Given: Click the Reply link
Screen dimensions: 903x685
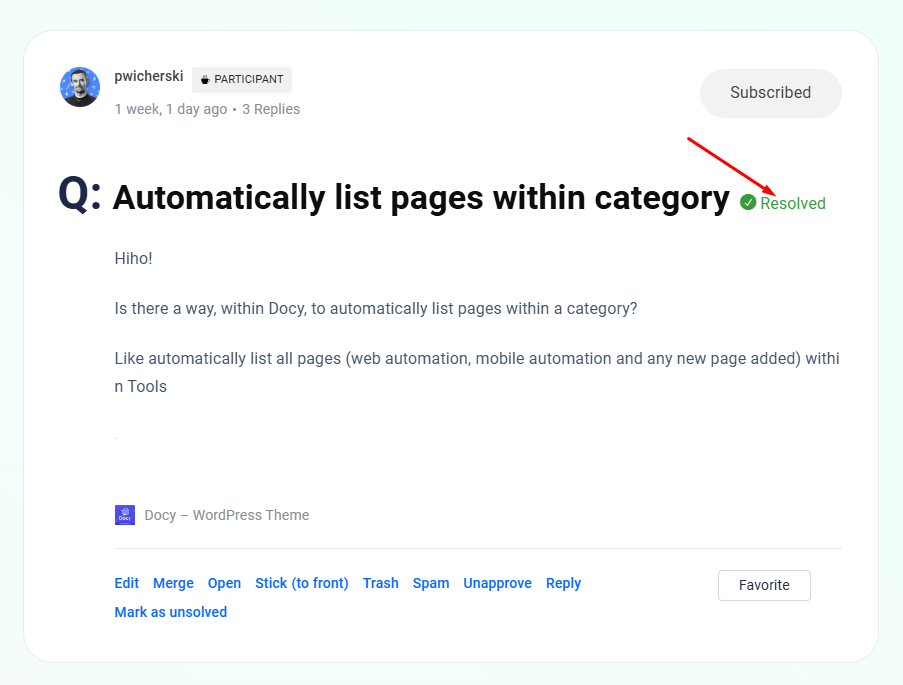Looking at the screenshot, I should click(x=563, y=583).
